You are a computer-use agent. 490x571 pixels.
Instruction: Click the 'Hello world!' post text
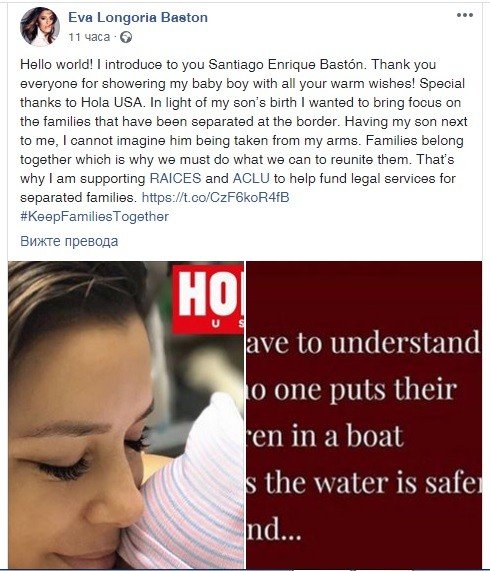[57, 64]
